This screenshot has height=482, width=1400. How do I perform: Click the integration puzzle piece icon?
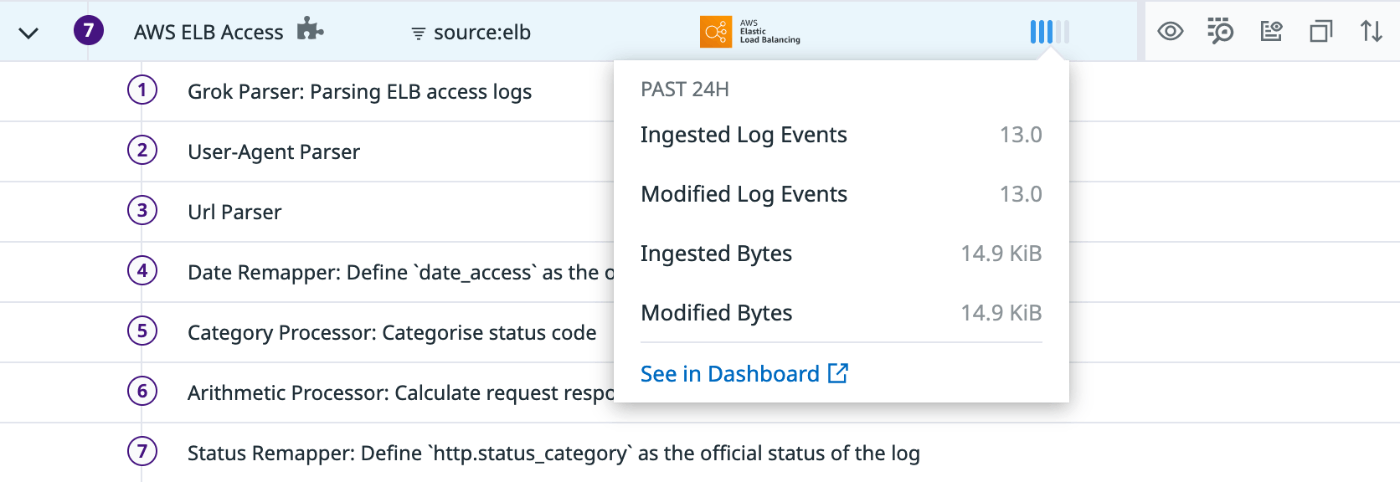pyautogui.click(x=310, y=31)
